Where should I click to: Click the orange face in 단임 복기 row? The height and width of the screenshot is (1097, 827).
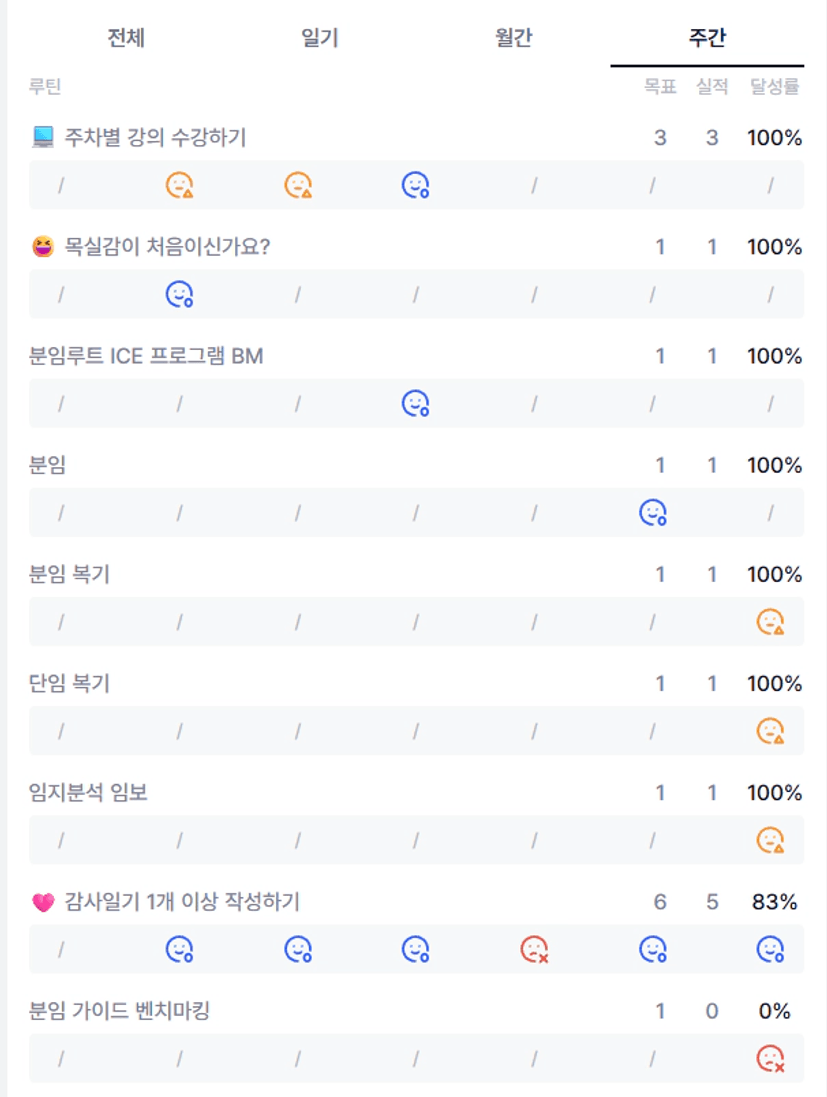coord(770,731)
